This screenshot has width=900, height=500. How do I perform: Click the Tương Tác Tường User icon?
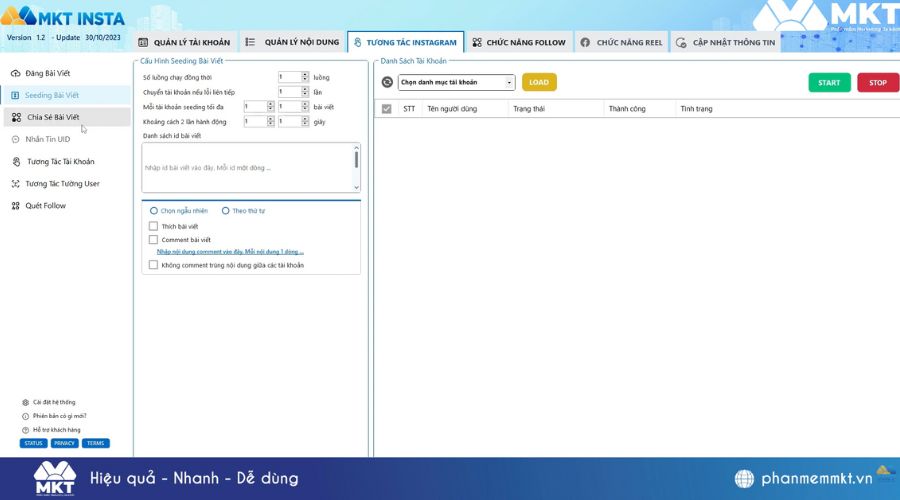[x=15, y=184]
